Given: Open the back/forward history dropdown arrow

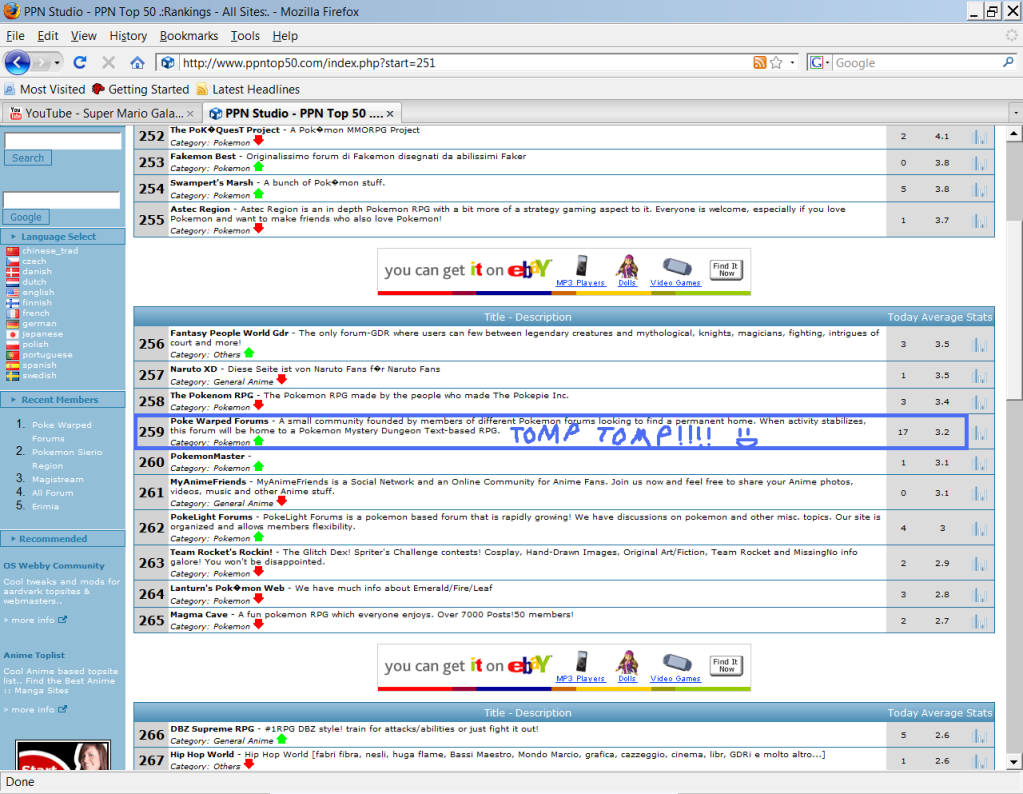Looking at the screenshot, I should [57, 63].
